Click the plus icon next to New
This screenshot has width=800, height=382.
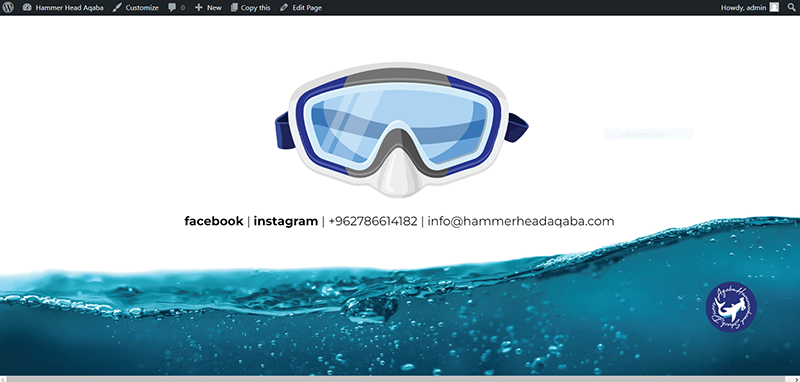tap(199, 8)
